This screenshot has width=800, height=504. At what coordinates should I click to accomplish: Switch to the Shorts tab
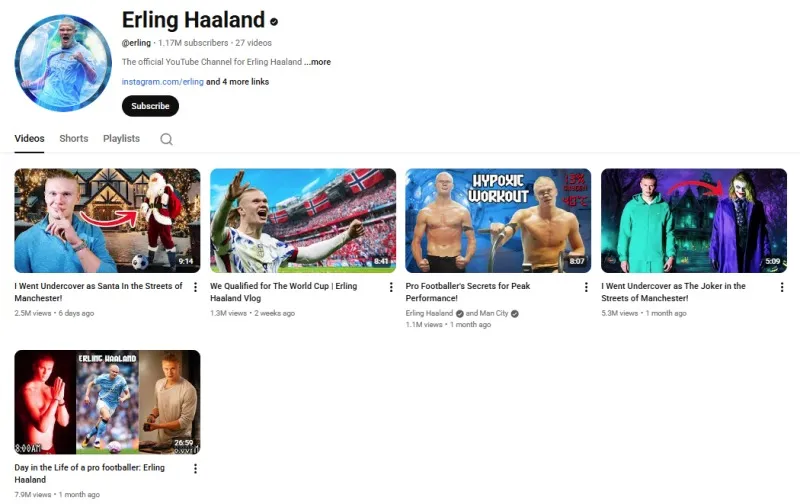(73, 138)
